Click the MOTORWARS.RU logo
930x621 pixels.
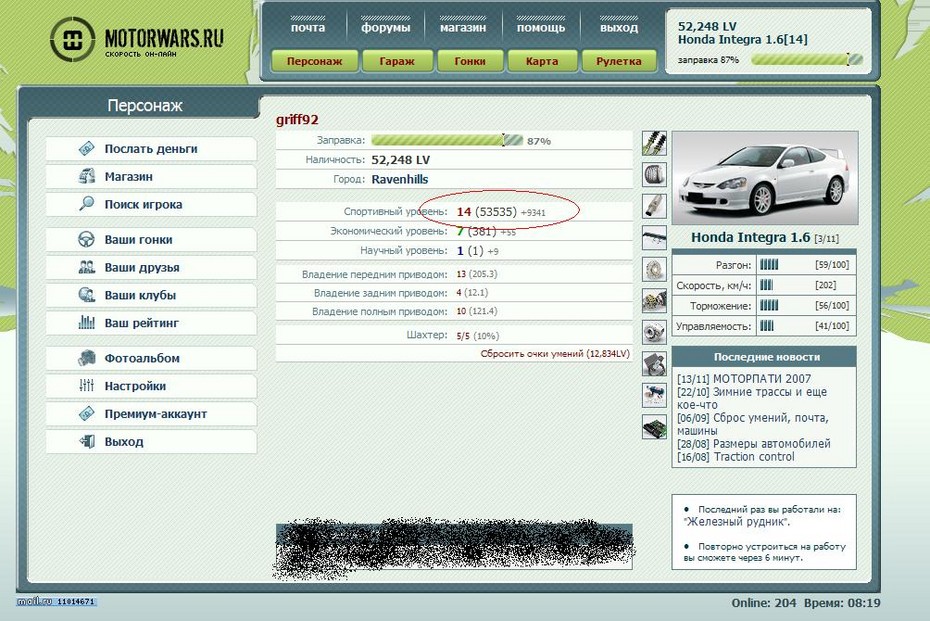pyautogui.click(x=137, y=39)
